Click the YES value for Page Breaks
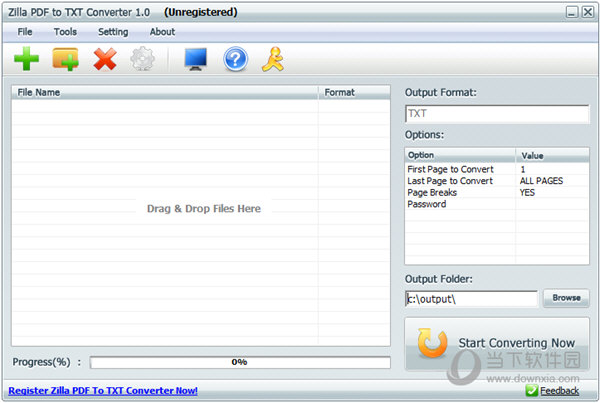 [x=527, y=192]
